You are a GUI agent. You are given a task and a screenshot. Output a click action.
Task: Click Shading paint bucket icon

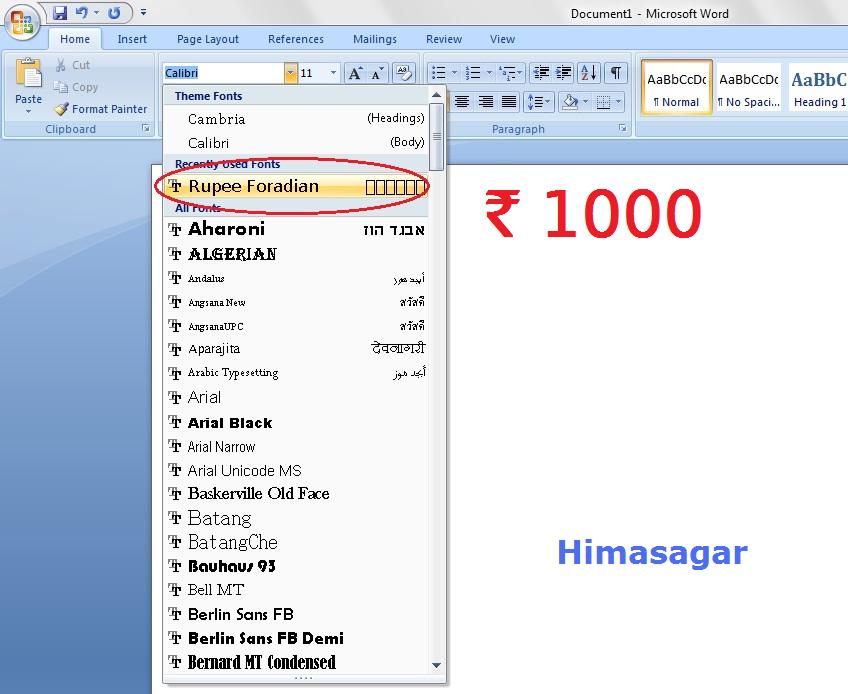pyautogui.click(x=569, y=102)
